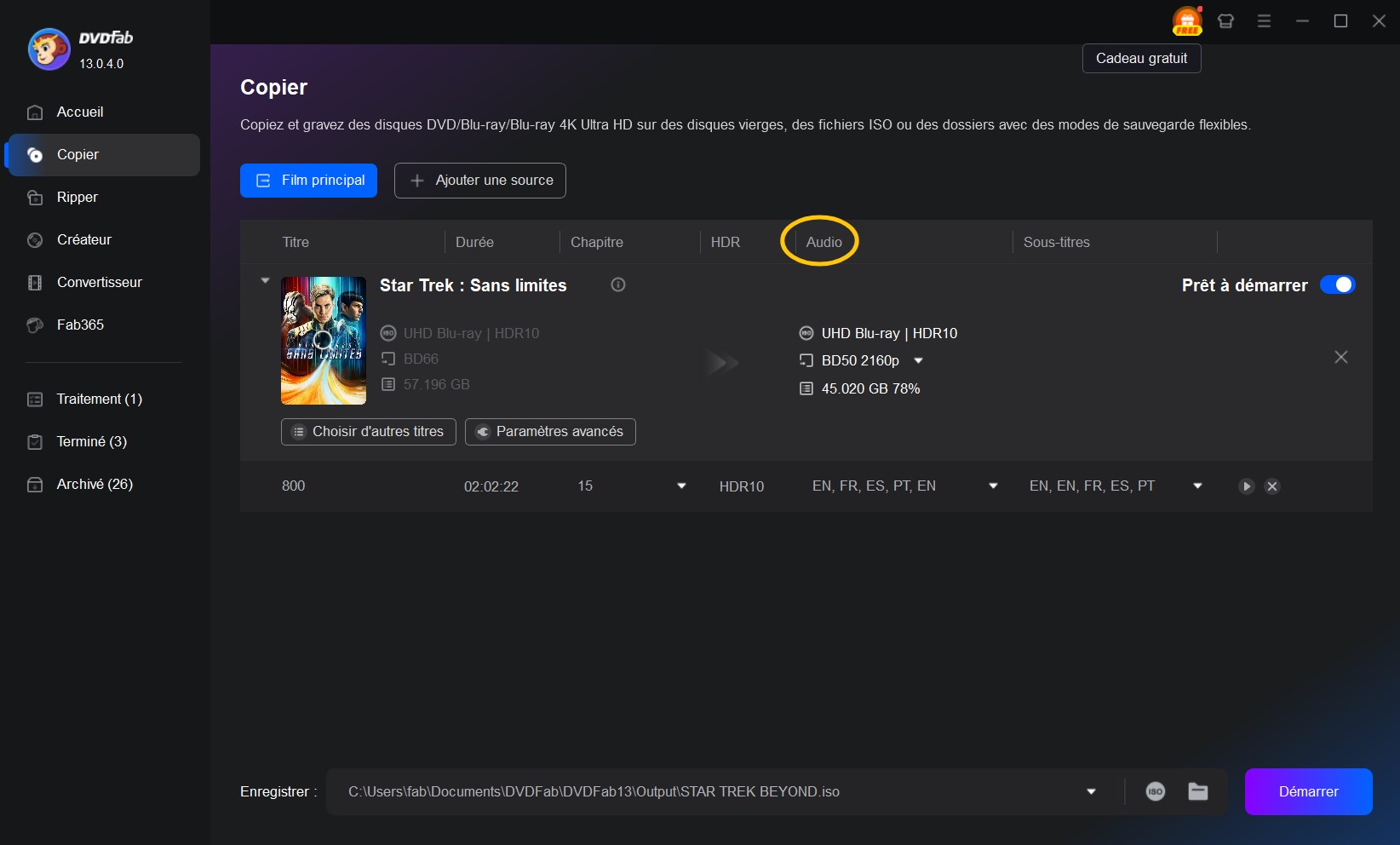
Task: Open the Convertisseur module
Action: [98, 282]
